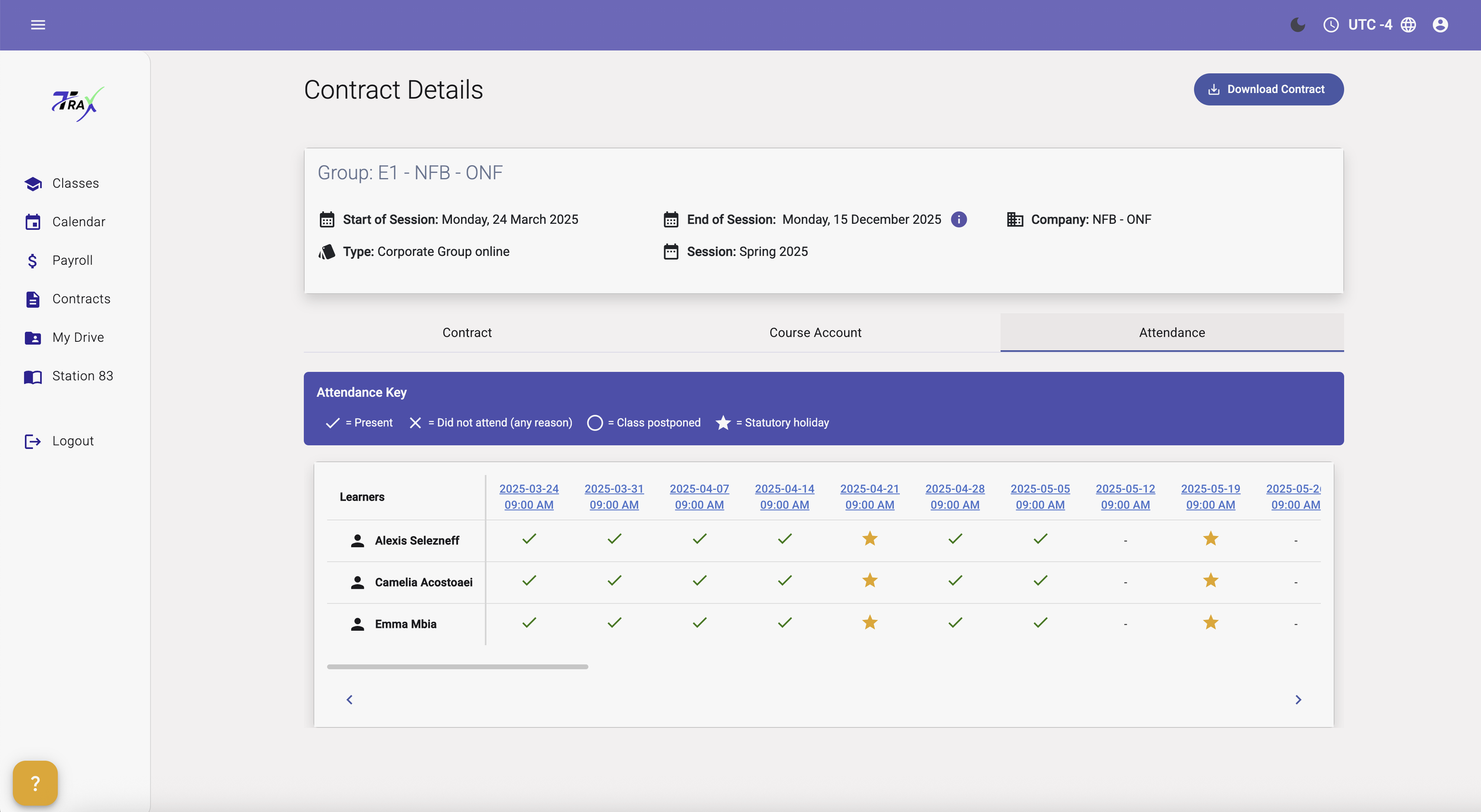The image size is (1481, 812).
Task: Click previous arrow chevron under attendance table
Action: (x=350, y=700)
